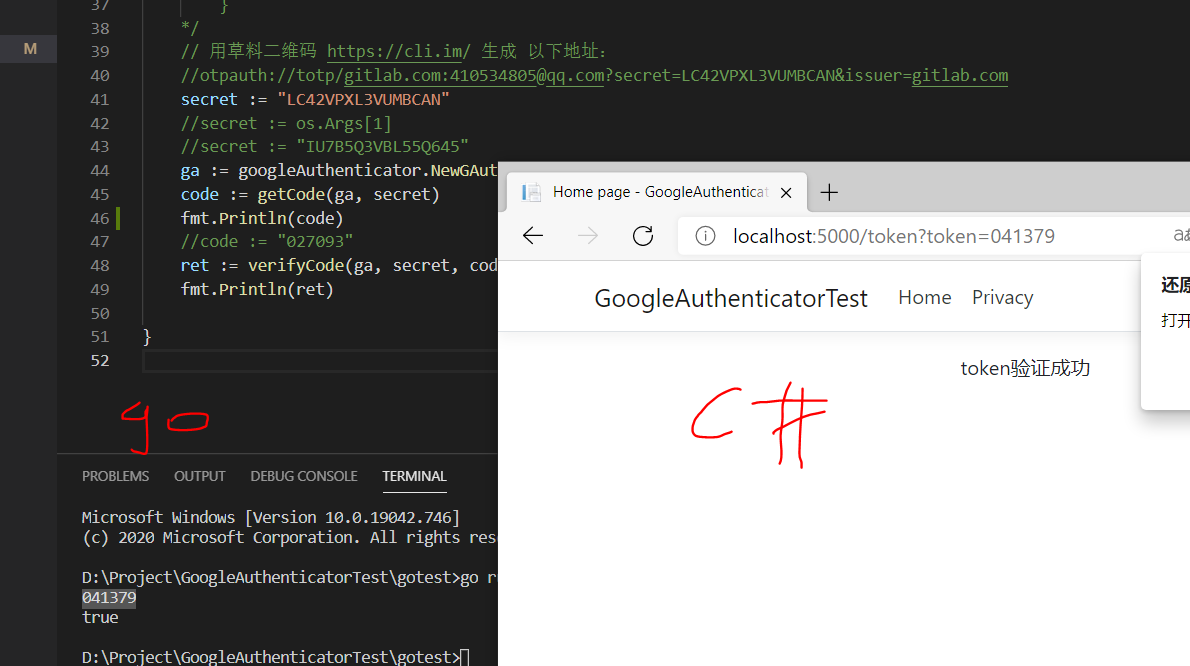Click the browser back arrow
Viewport: 1190px width, 666px height.
[x=532, y=235]
